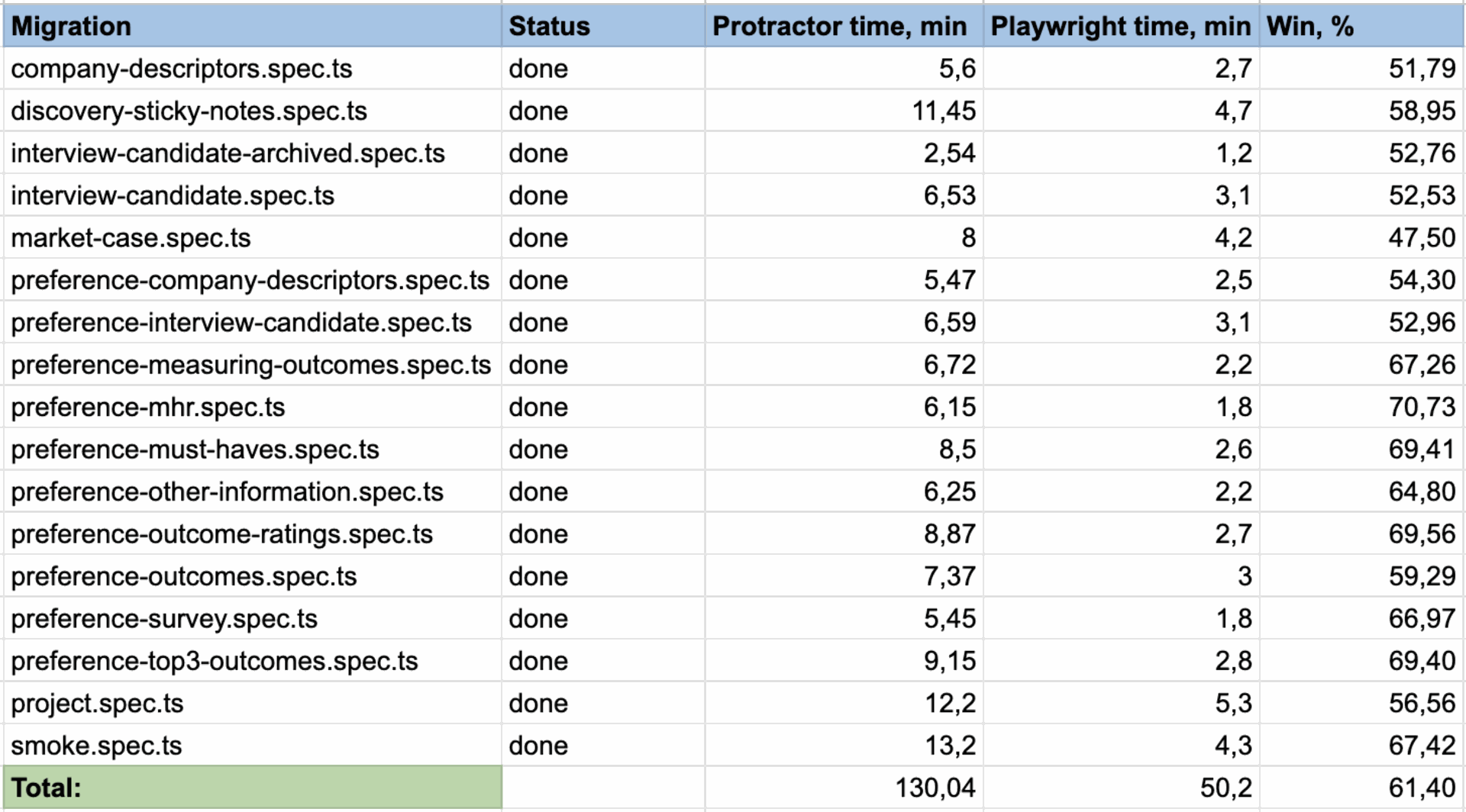Click the Win, % header cell
The width and height of the screenshot is (1466, 812).
pyautogui.click(x=1309, y=27)
